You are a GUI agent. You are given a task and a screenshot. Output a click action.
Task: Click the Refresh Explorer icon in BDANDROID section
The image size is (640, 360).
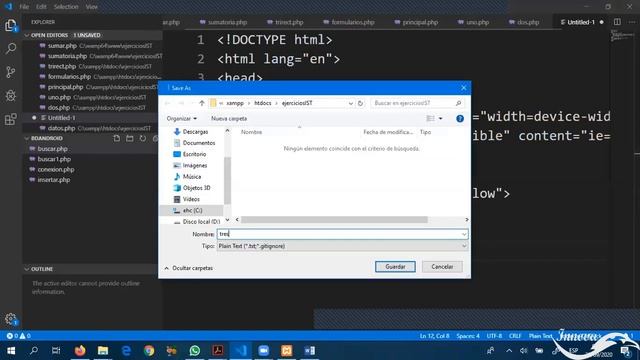(142, 138)
